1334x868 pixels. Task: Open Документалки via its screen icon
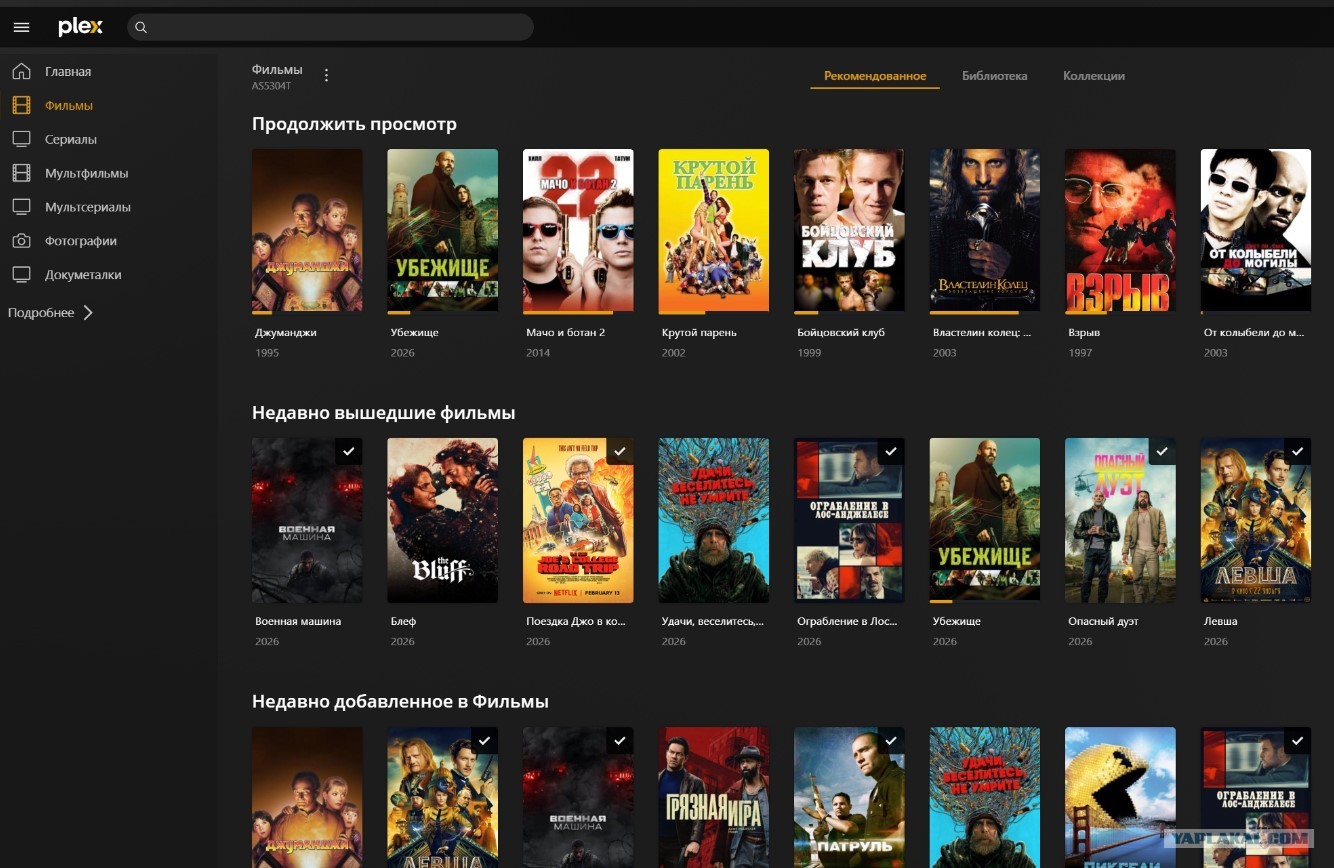tap(21, 275)
